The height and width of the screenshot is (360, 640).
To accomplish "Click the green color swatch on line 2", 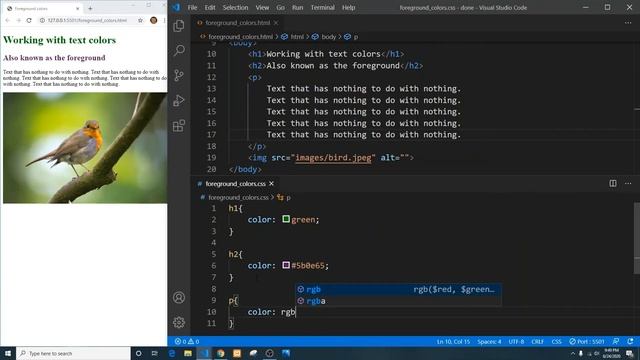I will pyautogui.click(x=286, y=219).
